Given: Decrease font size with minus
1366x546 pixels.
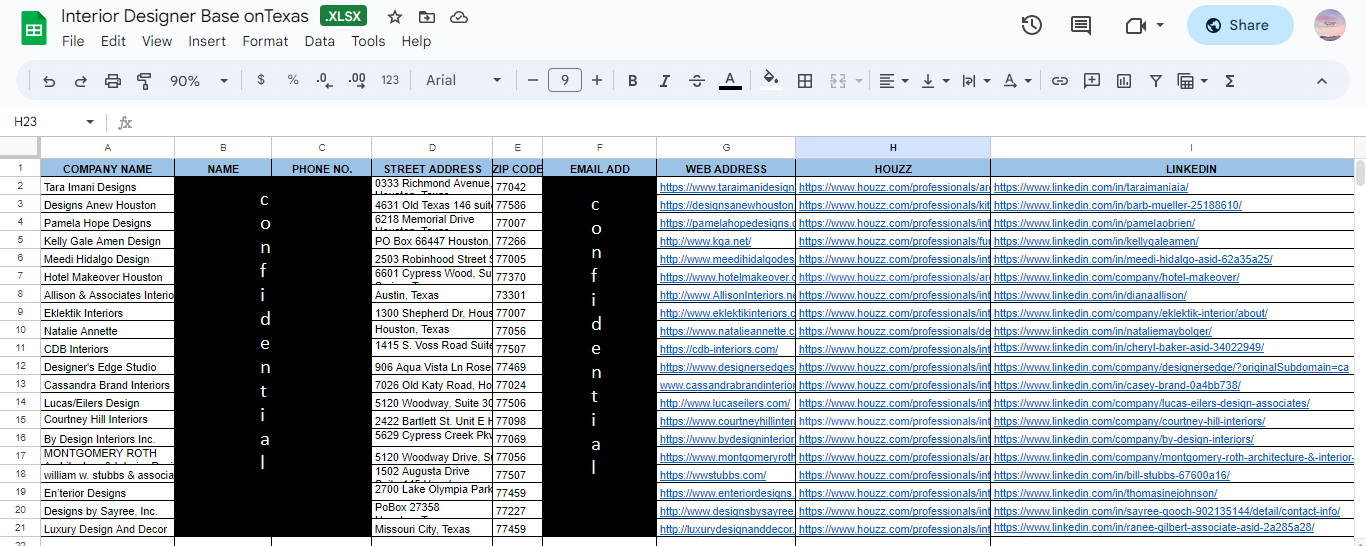Looking at the screenshot, I should click(x=533, y=81).
